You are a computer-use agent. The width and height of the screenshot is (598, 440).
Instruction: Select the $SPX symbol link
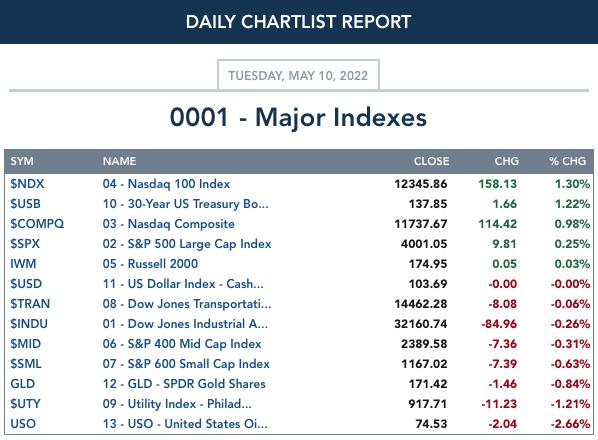tap(25, 244)
